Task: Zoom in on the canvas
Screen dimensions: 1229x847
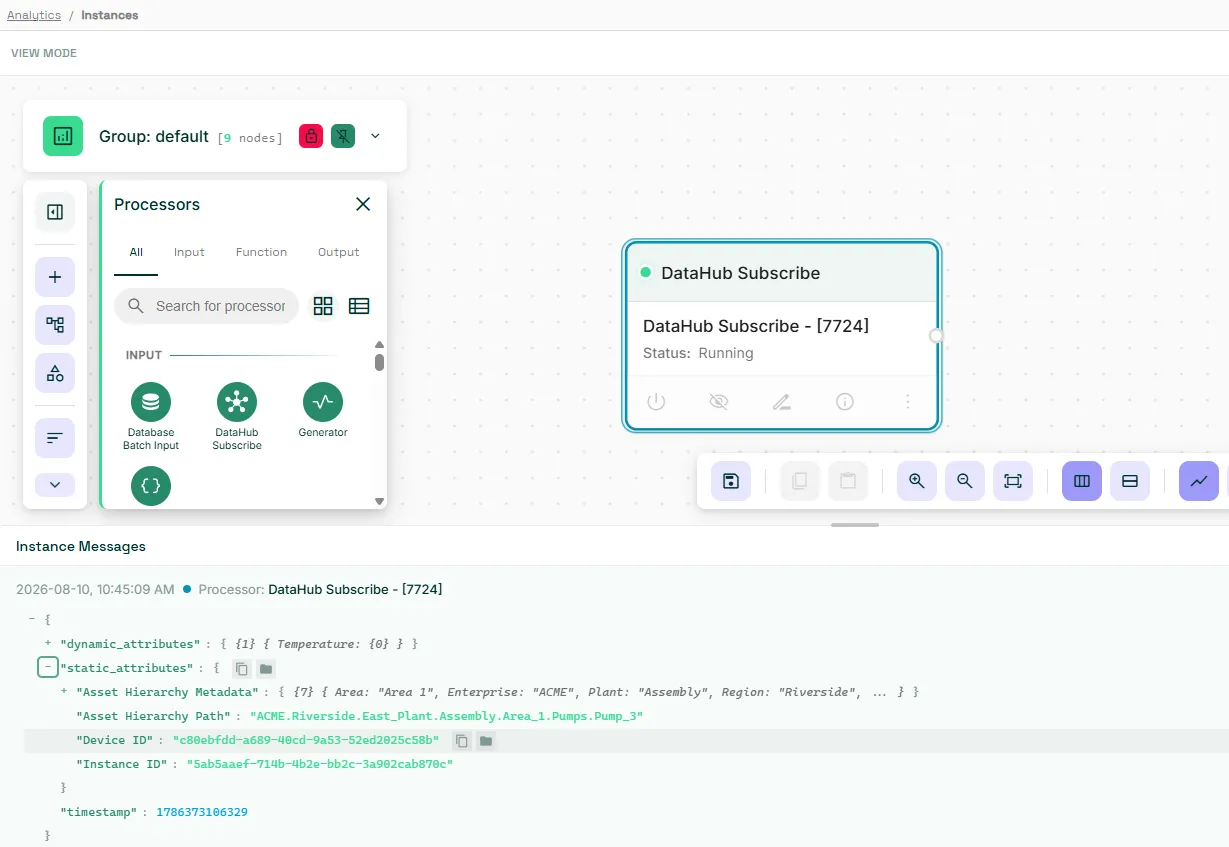Action: 917,481
